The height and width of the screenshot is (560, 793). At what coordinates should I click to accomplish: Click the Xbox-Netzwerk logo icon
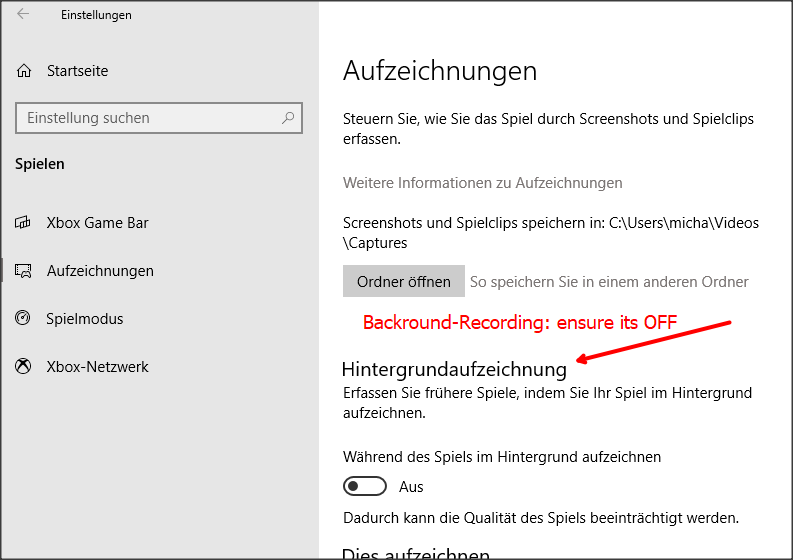pyautogui.click(x=23, y=366)
